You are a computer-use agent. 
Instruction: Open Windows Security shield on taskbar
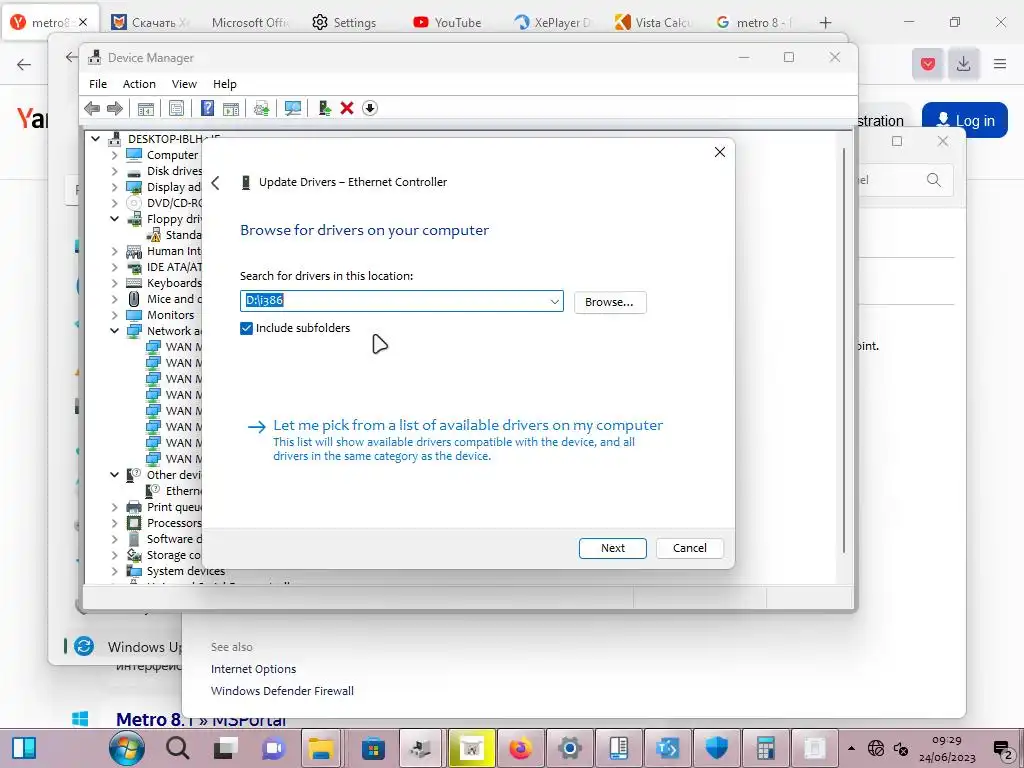[716, 748]
